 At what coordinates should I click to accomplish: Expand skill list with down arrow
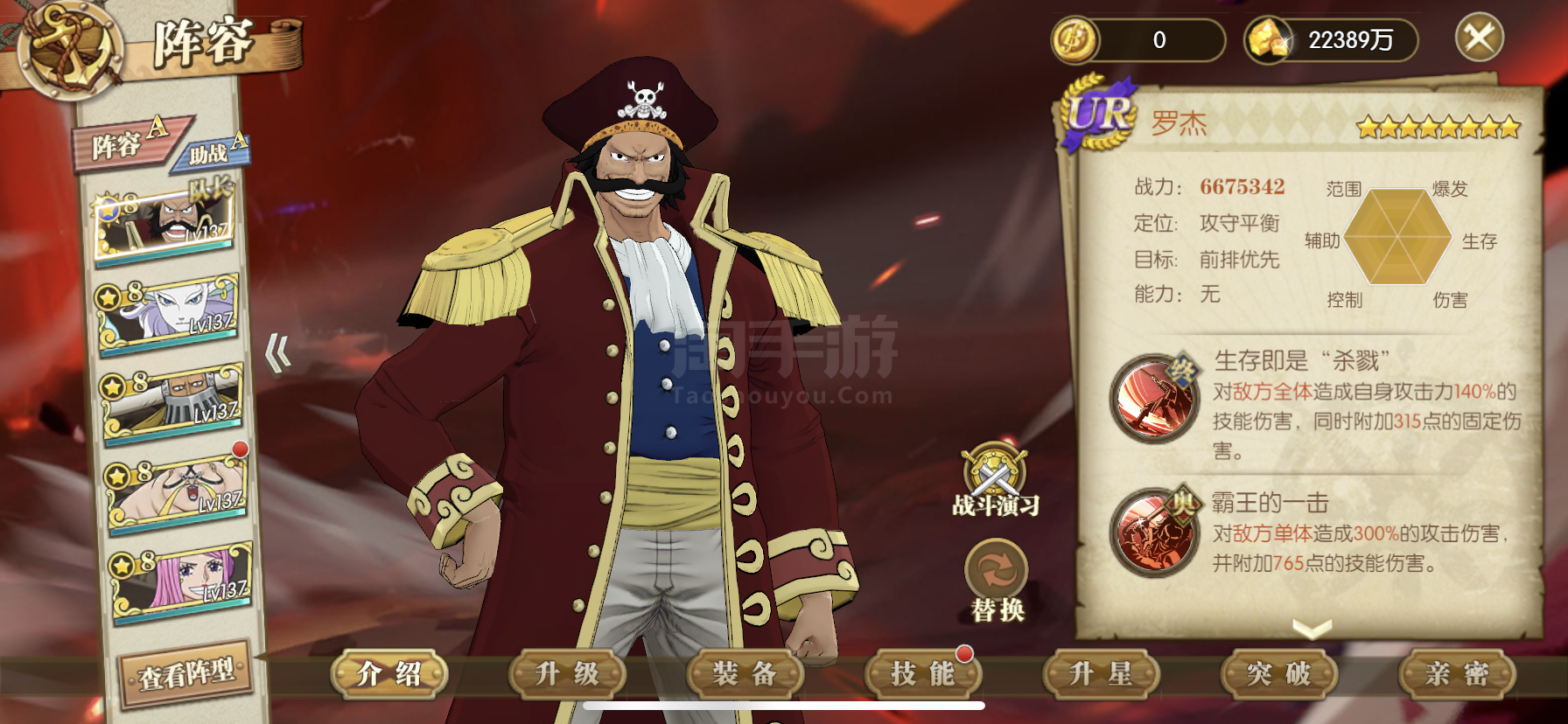[1312, 627]
